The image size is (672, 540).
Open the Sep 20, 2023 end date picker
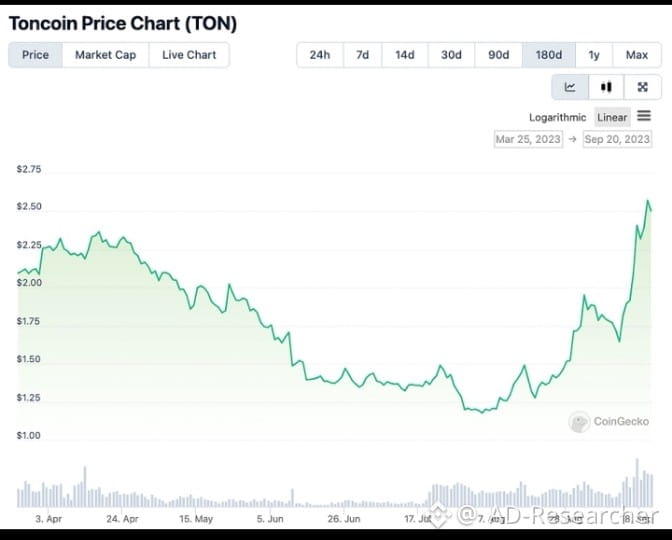[x=617, y=139]
